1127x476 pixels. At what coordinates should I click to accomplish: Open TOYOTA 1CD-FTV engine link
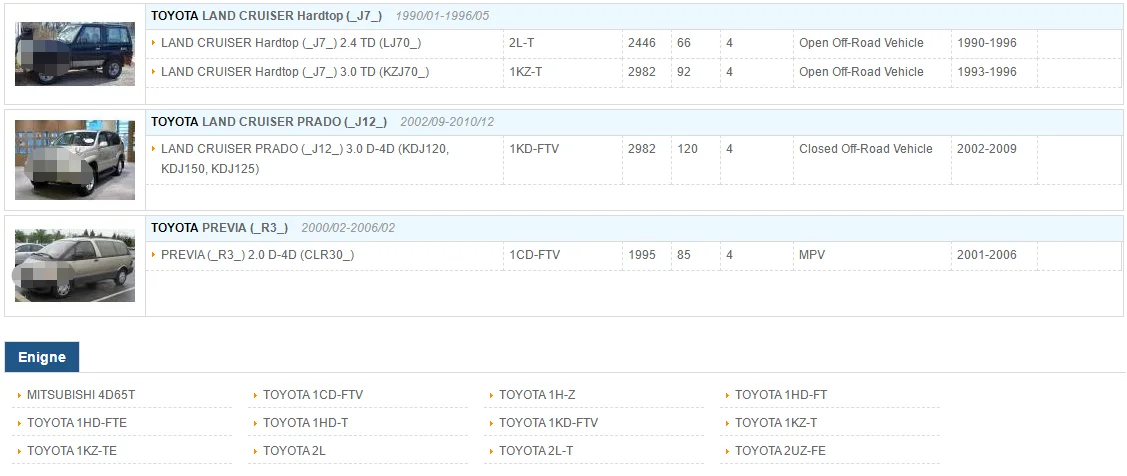(313, 395)
